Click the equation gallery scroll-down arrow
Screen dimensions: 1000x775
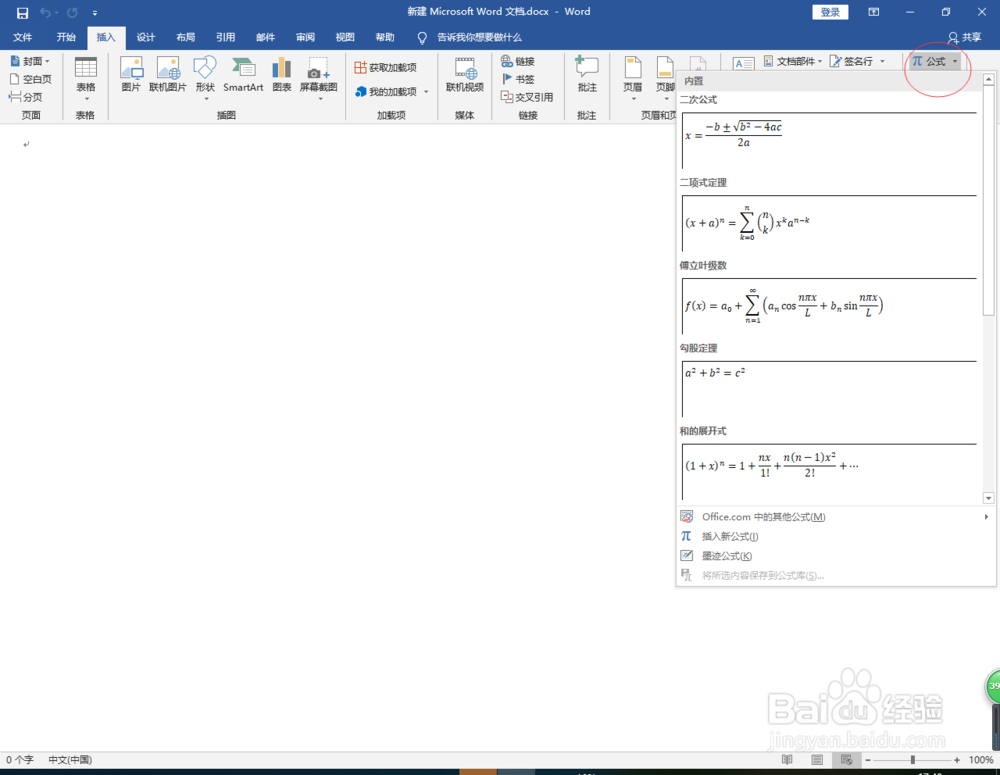click(989, 498)
